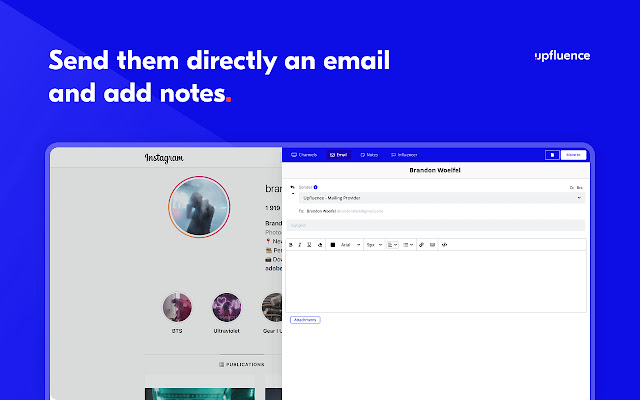The height and width of the screenshot is (400, 640).
Task: Toggle bold formatting in the email toolbar
Action: [291, 245]
